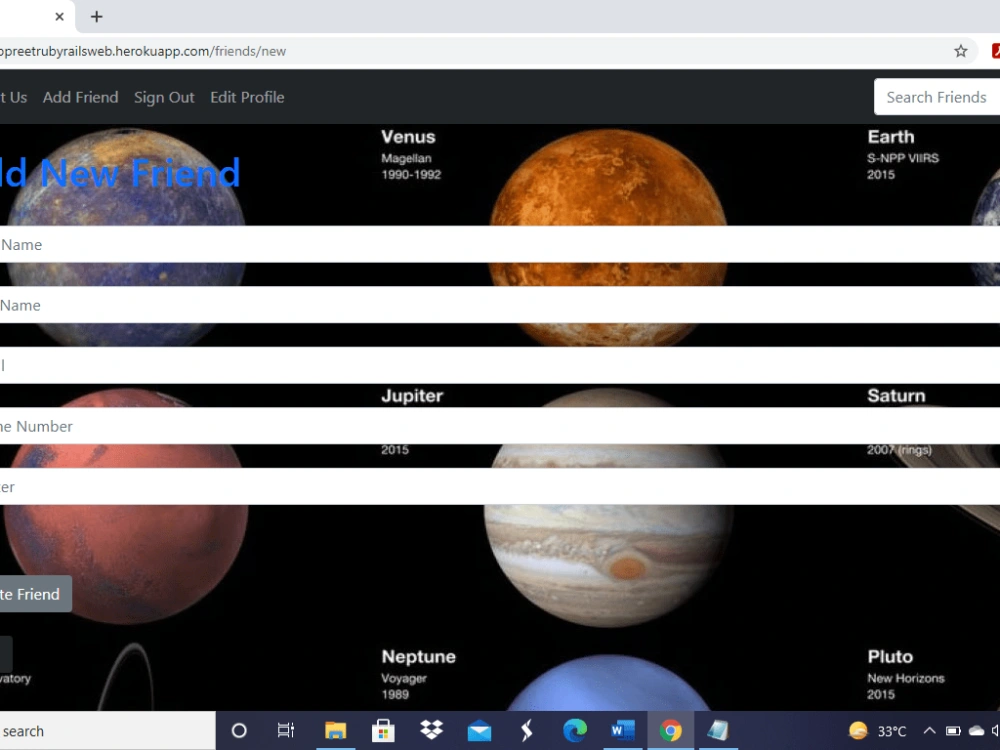
Task: Click the Pluto label text
Action: [x=890, y=657]
